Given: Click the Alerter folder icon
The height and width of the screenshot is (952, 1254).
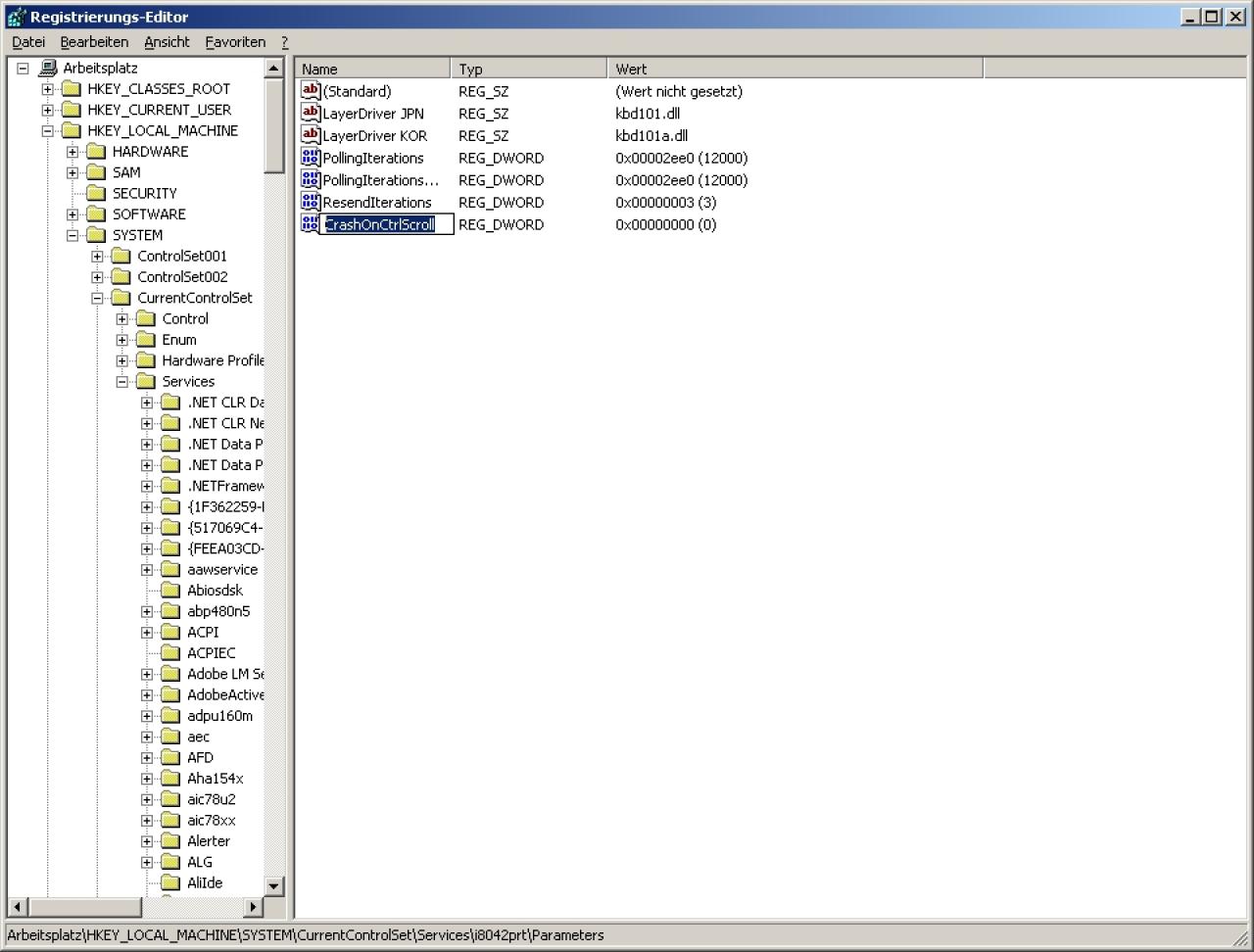Looking at the screenshot, I should (171, 841).
